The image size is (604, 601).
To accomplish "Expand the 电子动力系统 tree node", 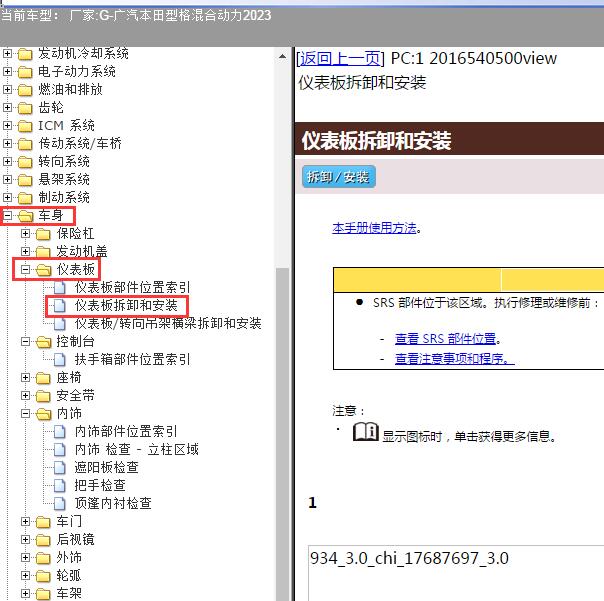I will click(x=7, y=71).
